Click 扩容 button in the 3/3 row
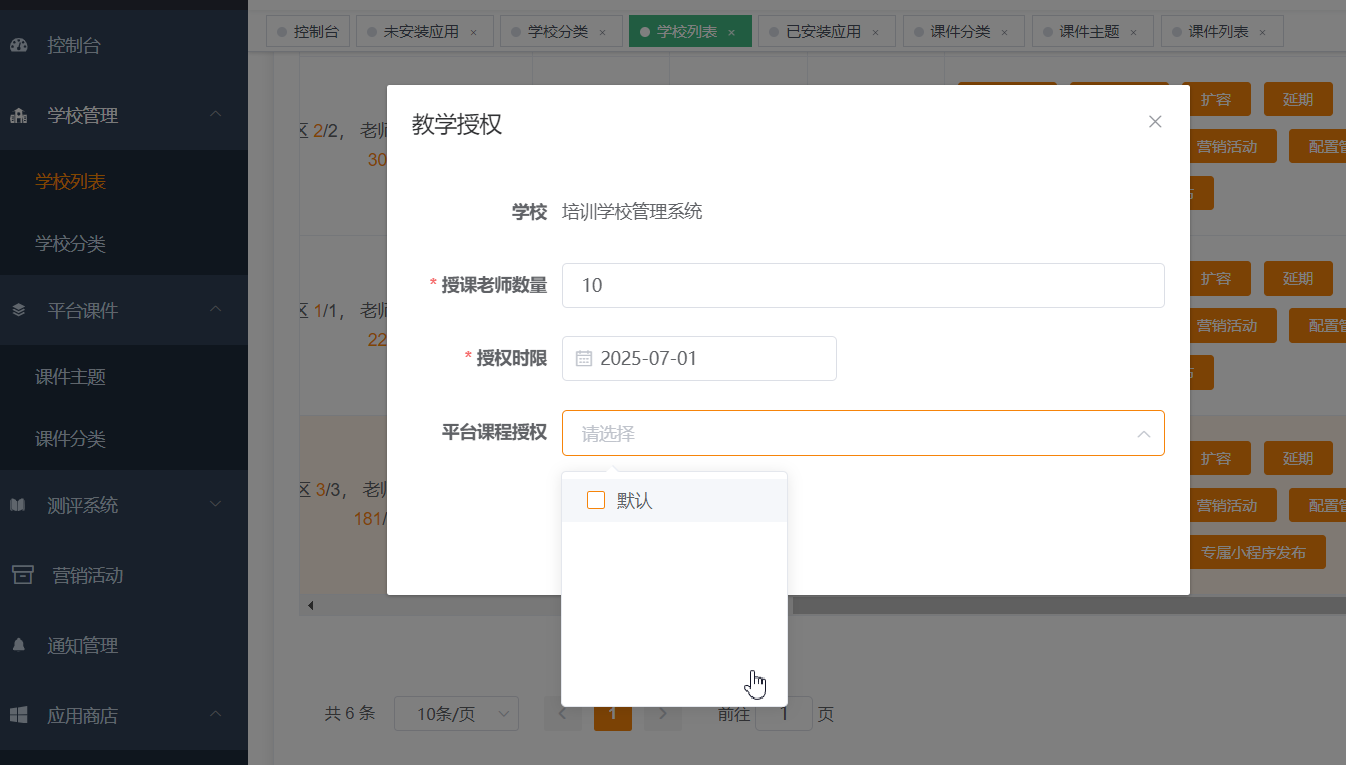This screenshot has width=1346, height=765. (x=1215, y=458)
